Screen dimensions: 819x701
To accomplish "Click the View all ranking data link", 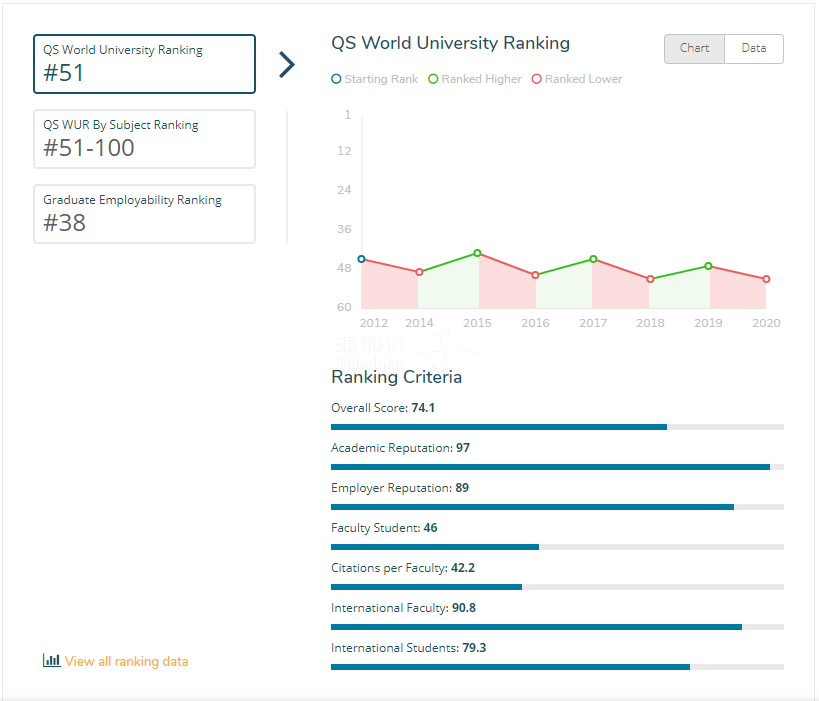I will point(126,661).
